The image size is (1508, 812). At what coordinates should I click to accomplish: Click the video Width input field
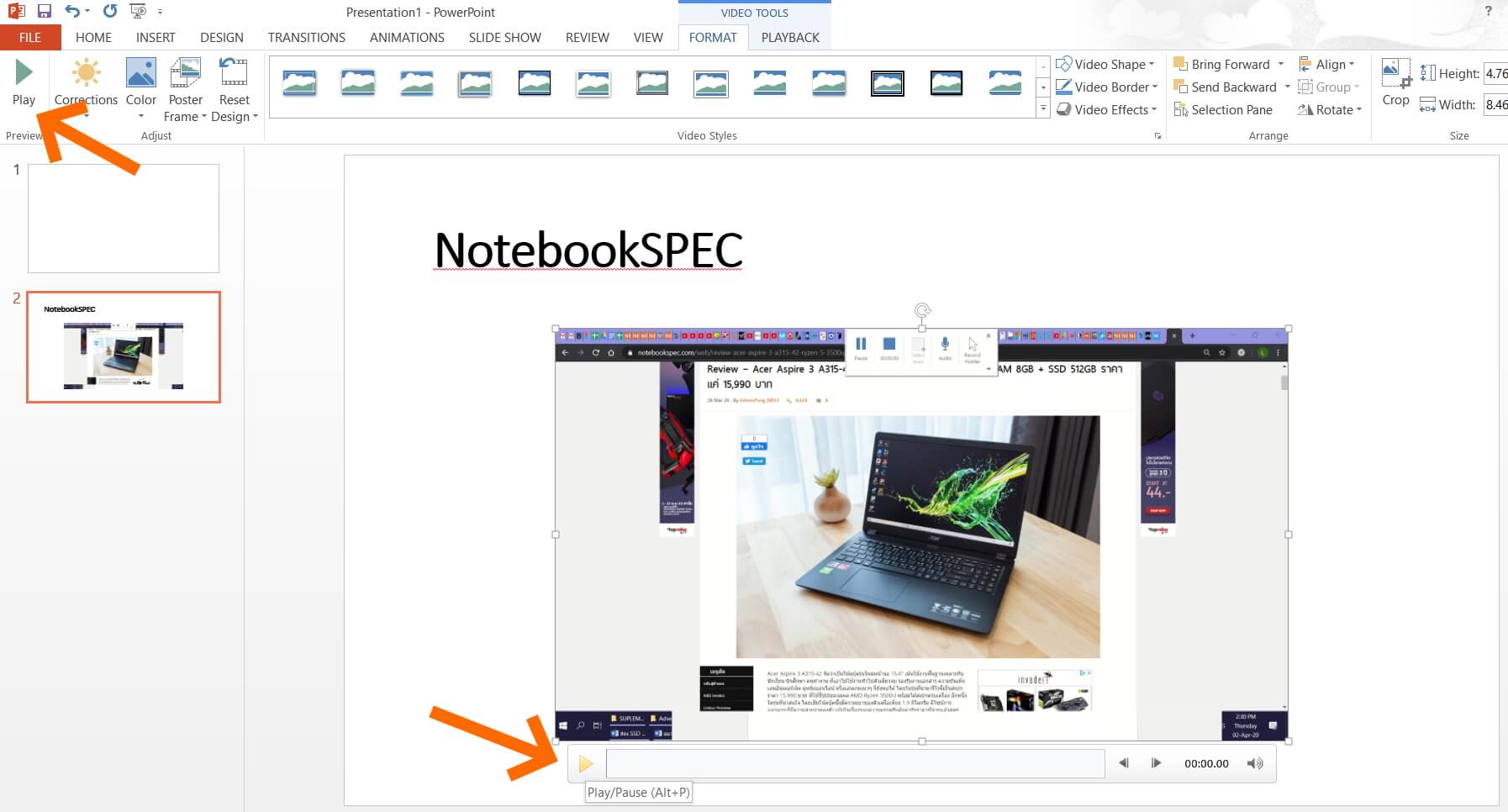pos(1495,104)
